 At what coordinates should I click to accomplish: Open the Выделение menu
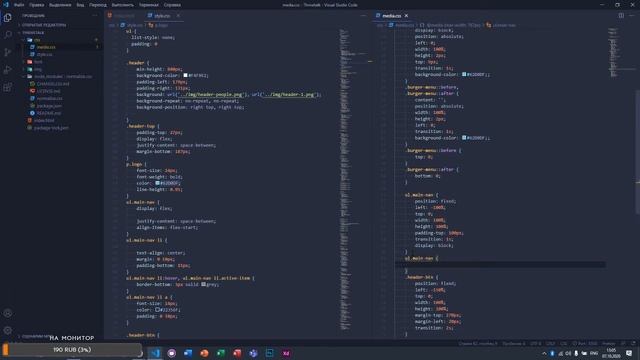pyautogui.click(x=60, y=5)
